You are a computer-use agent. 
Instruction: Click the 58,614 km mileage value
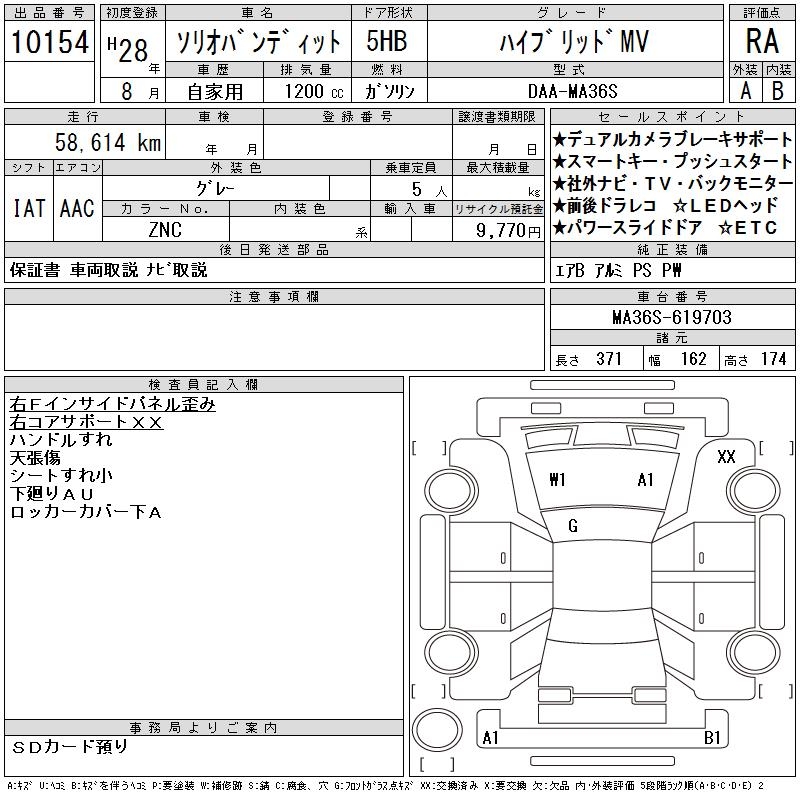point(108,143)
